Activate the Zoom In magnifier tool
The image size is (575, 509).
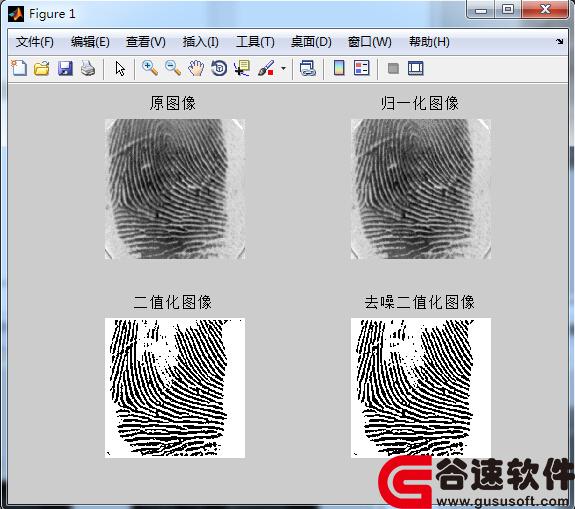[x=150, y=68]
